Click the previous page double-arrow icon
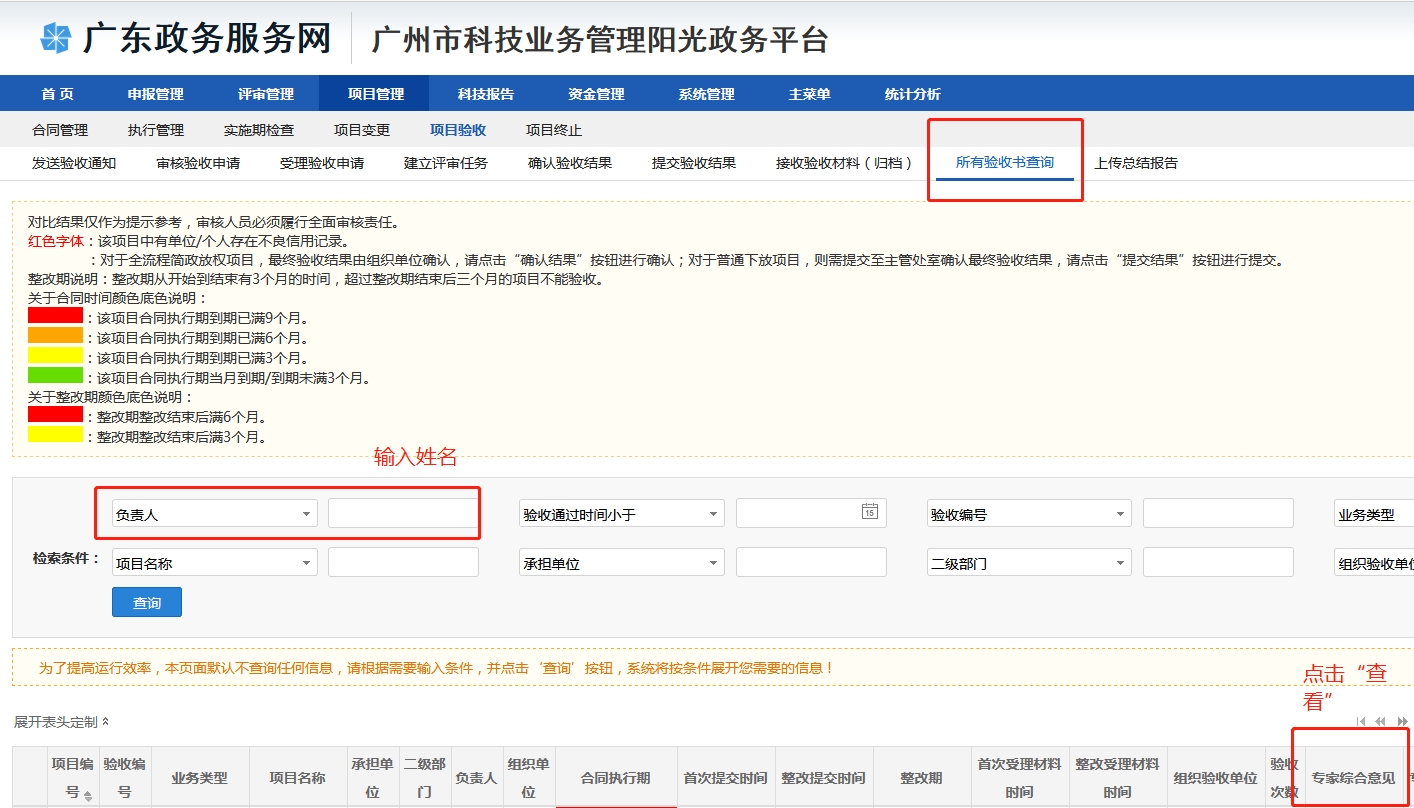Screen dimensions: 1414x808 coord(1381,721)
